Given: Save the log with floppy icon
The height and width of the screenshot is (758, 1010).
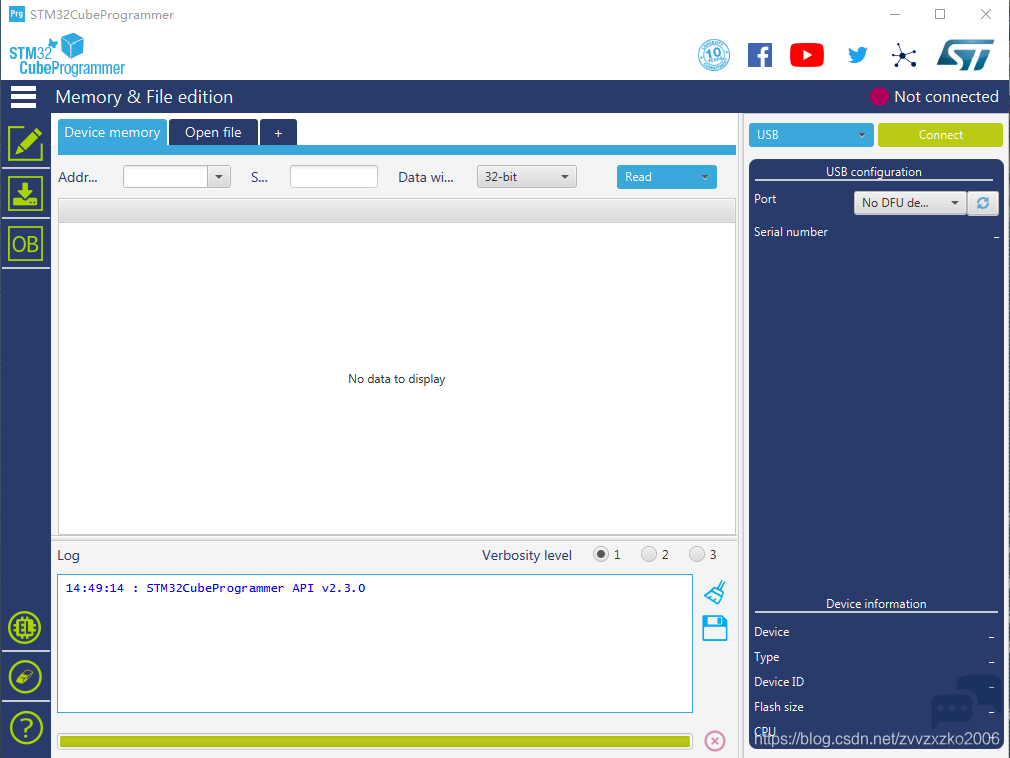Looking at the screenshot, I should 714,628.
